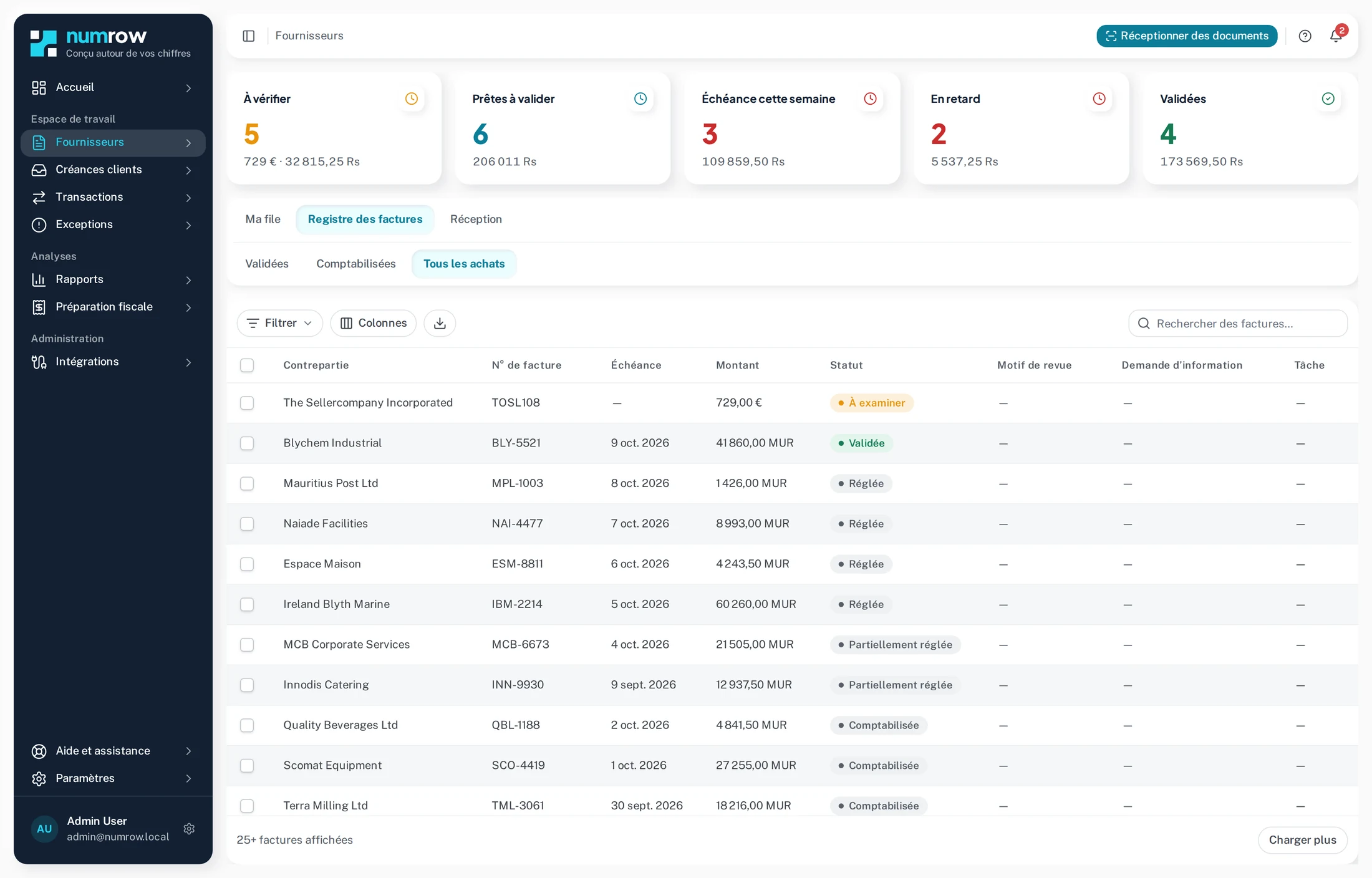The width and height of the screenshot is (1372, 878).
Task: Click the Intégrations icon
Action: 39,362
